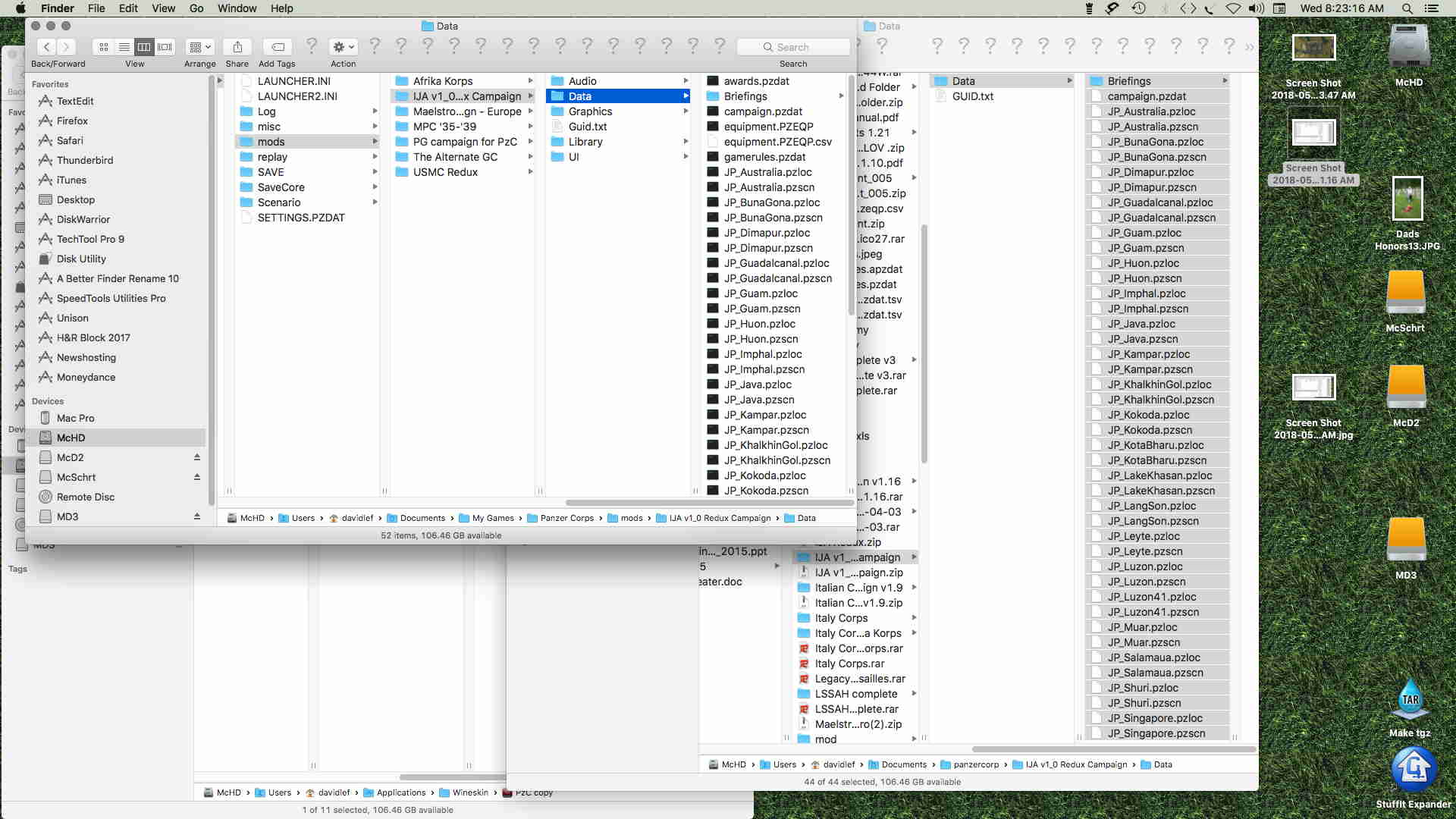Screen dimensions: 1456x819
Task: Select column view button in Finder toolbar
Action: [144, 47]
